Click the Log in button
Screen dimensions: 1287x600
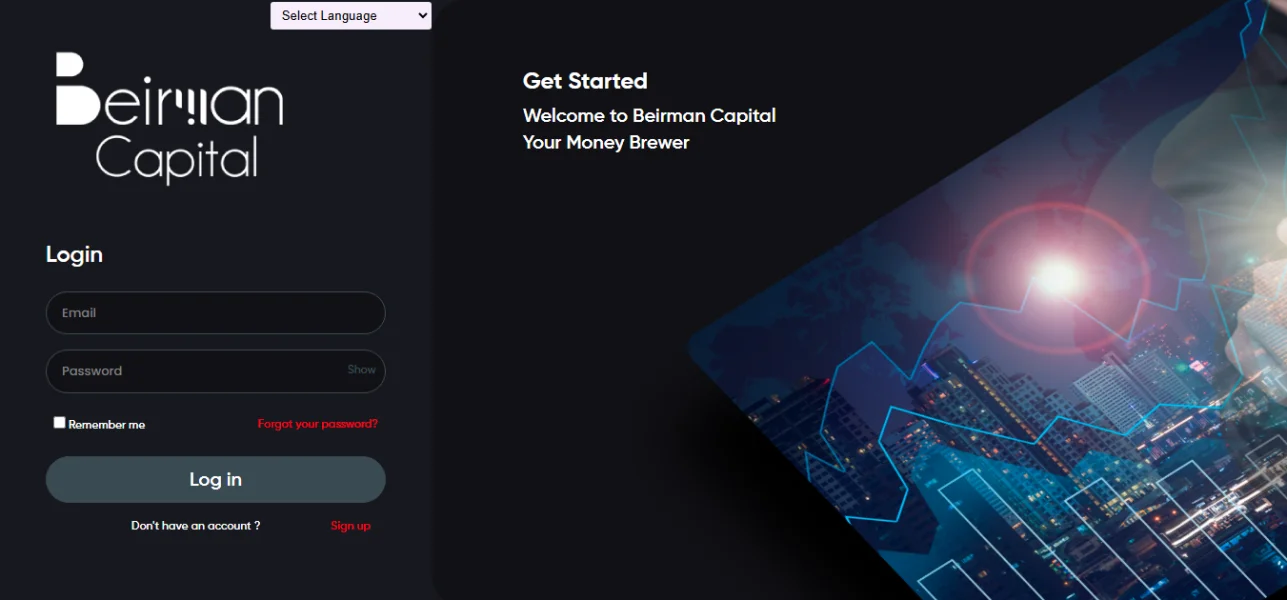[x=216, y=480]
